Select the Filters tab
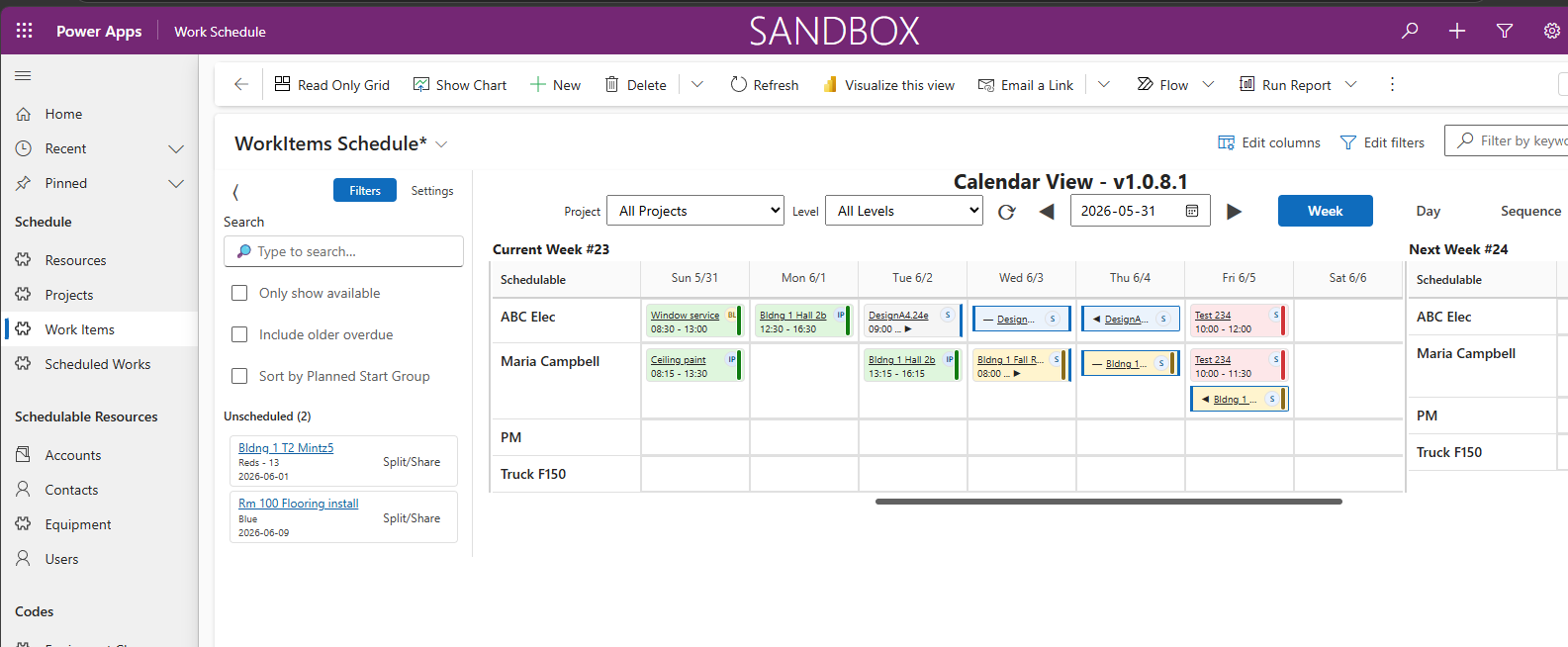1568x647 pixels. pyautogui.click(x=365, y=190)
